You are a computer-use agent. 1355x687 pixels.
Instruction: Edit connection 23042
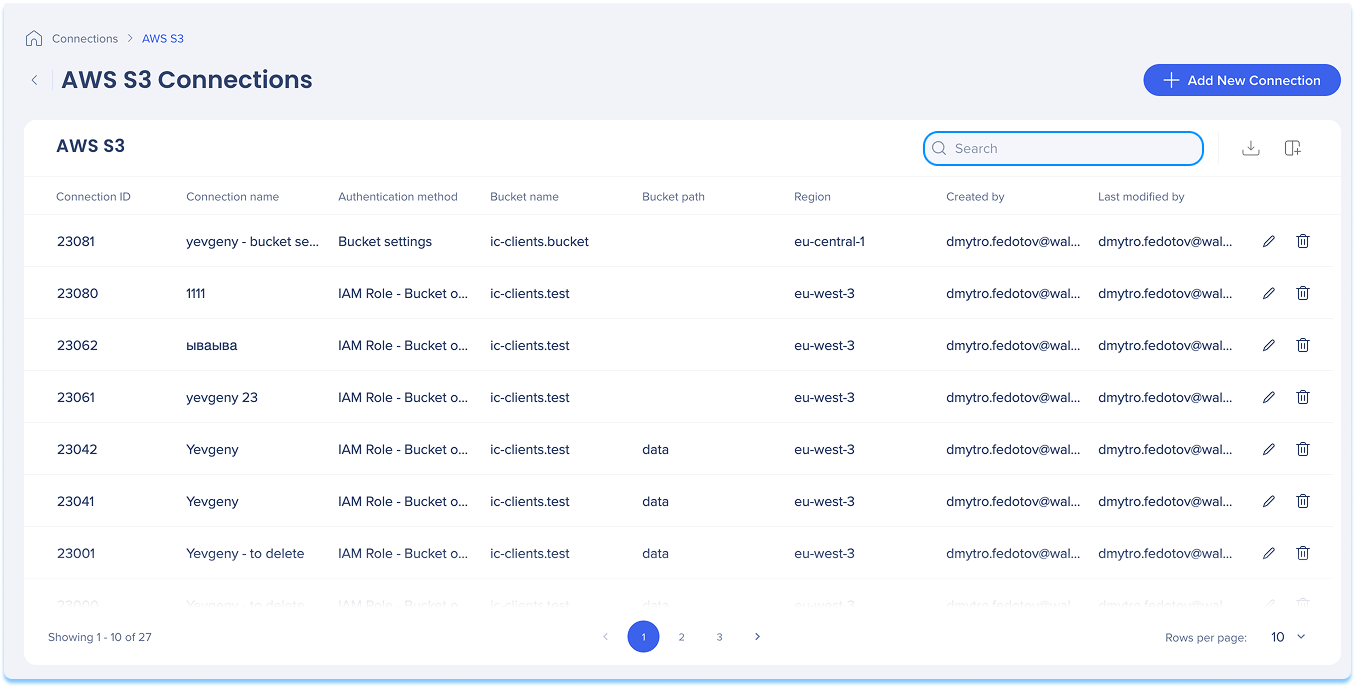coord(1269,449)
